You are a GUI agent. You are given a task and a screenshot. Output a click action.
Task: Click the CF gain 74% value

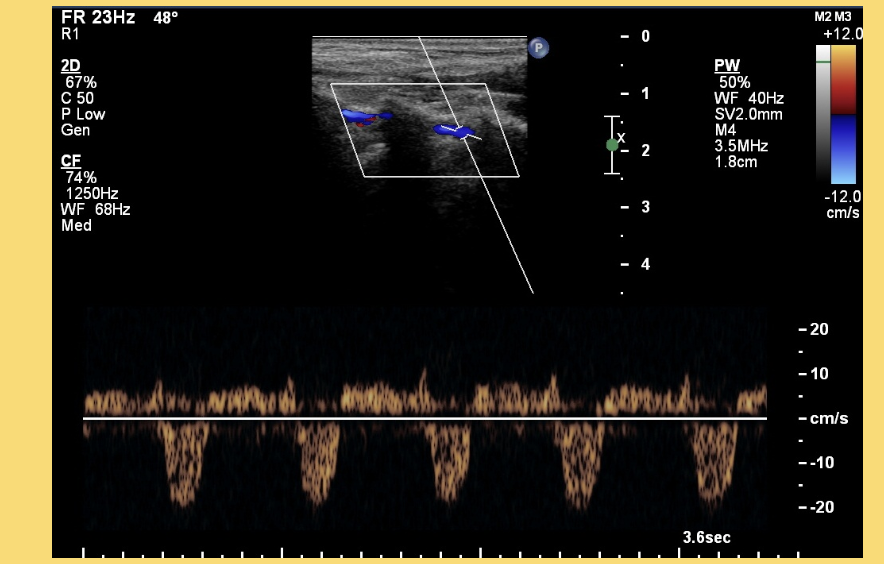point(81,177)
